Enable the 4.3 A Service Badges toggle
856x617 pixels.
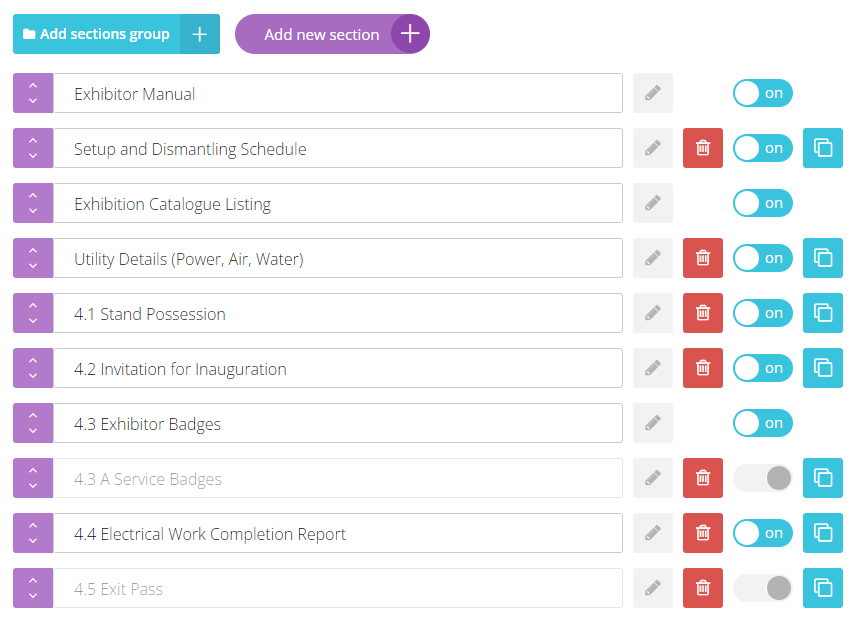point(763,478)
